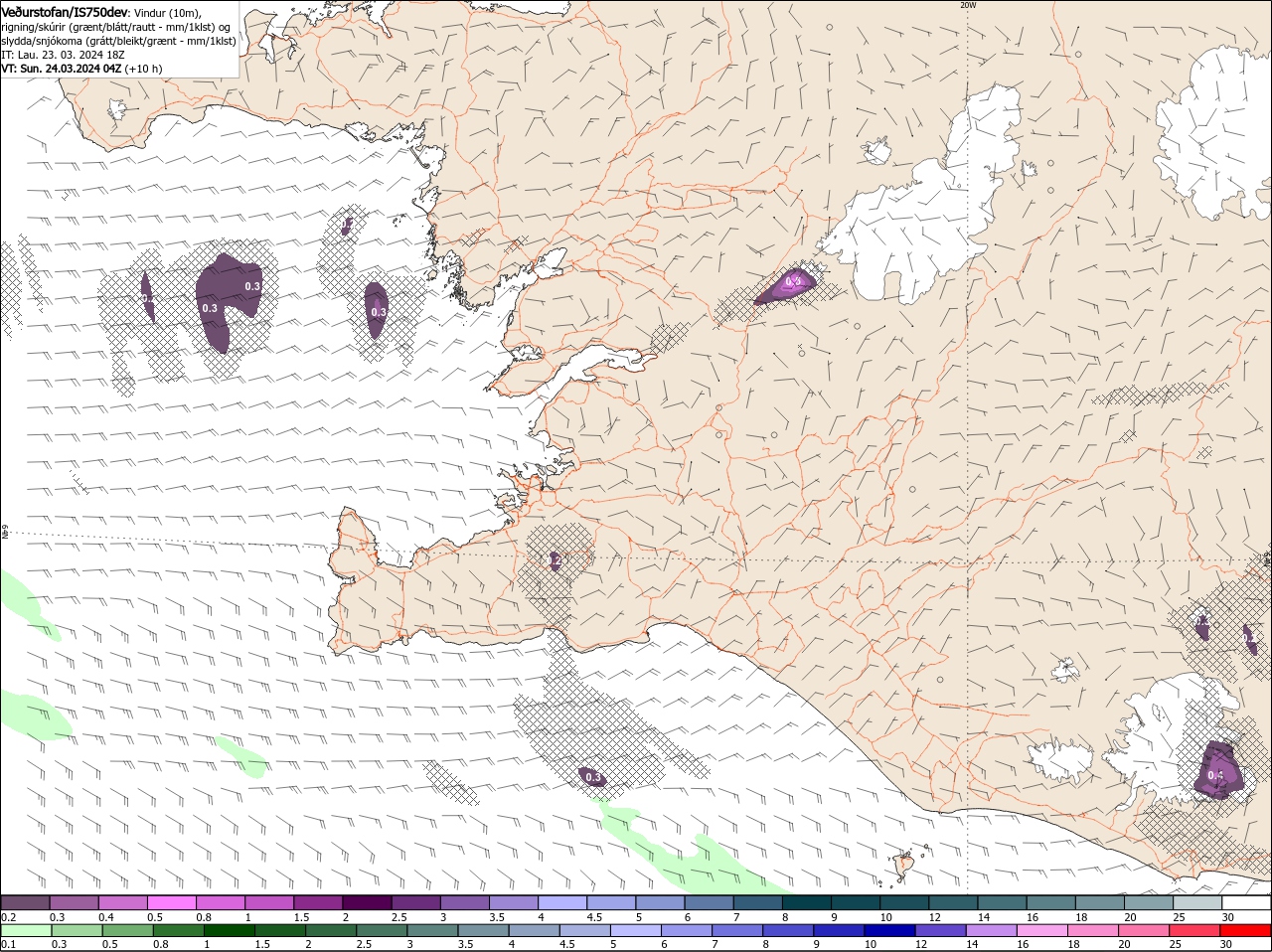Pick the lower-row darkest green swatch labeled 1
Viewport: 1272px width, 952px height.
click(x=230, y=930)
